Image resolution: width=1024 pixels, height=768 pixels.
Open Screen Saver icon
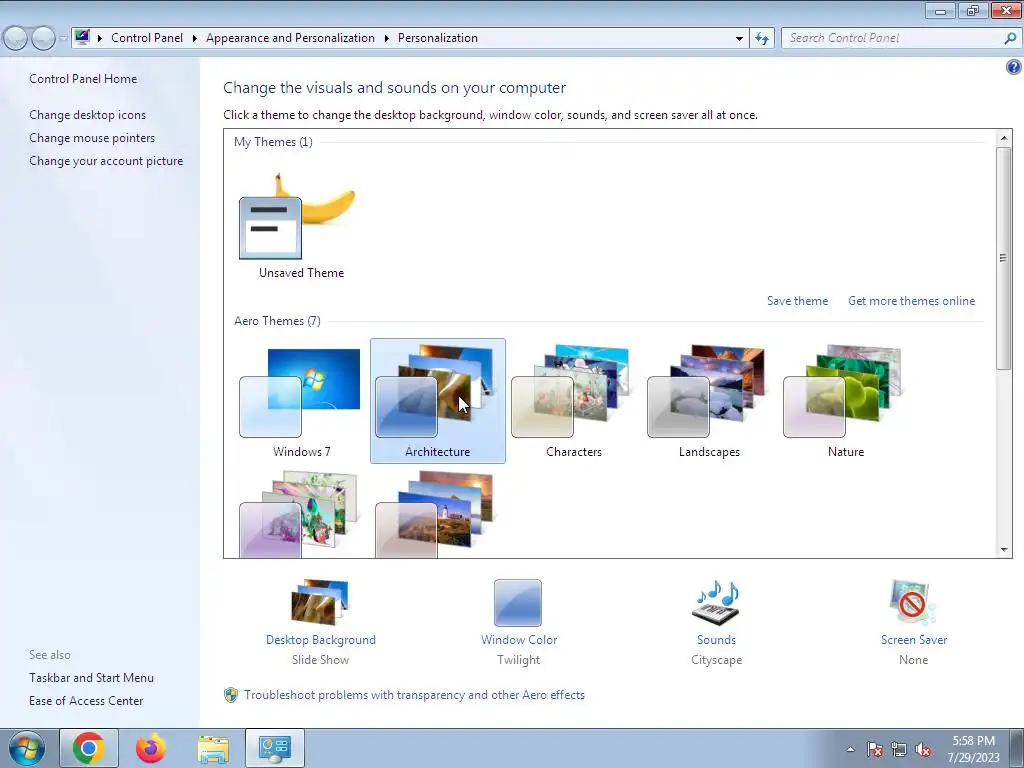913,603
